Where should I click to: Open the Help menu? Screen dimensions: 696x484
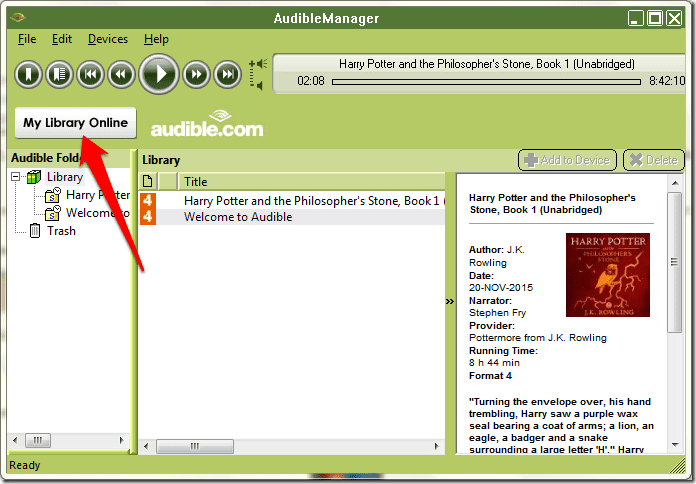[156, 39]
